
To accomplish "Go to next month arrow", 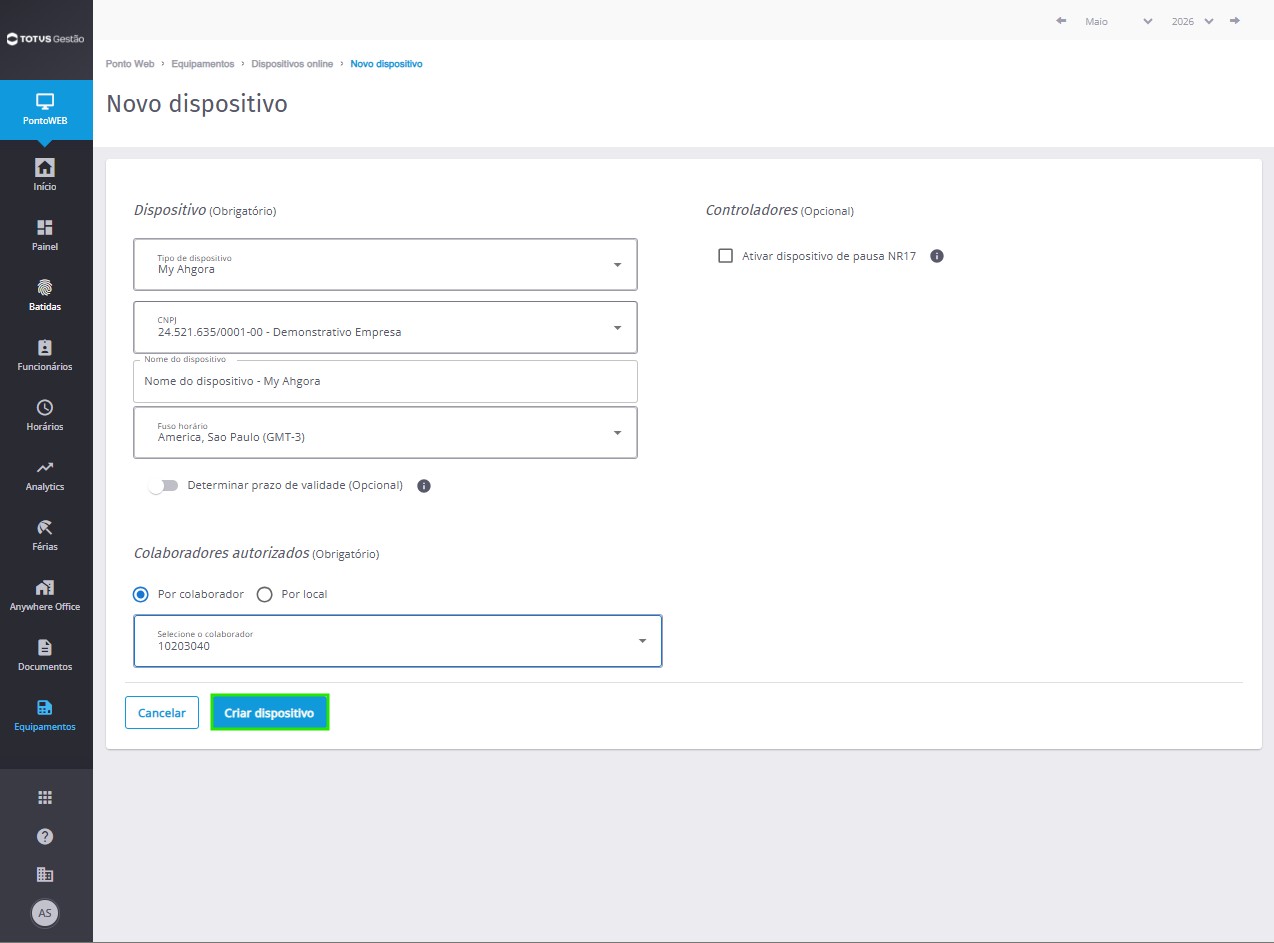I will [x=1235, y=21].
